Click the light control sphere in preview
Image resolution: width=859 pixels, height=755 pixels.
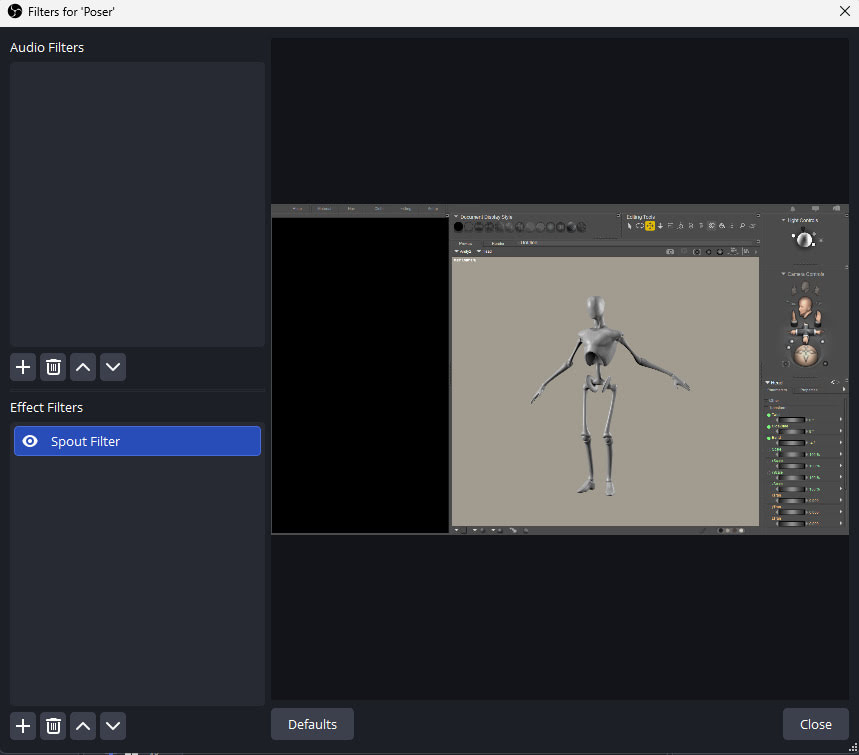click(803, 240)
